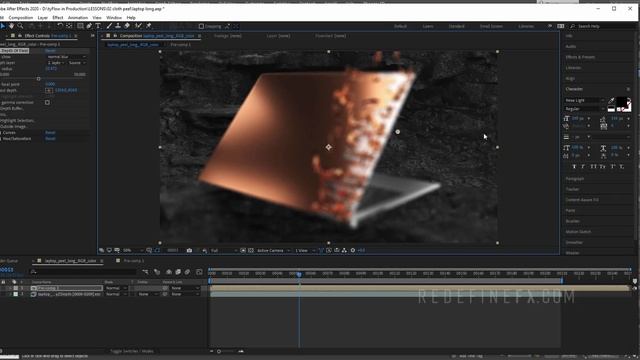
Task: Open the Animation menu
Action: point(78,18)
